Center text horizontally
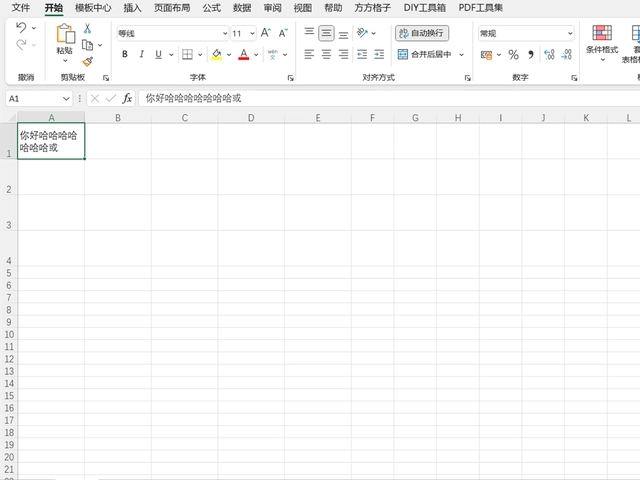The width and height of the screenshot is (640, 480). 326,54
